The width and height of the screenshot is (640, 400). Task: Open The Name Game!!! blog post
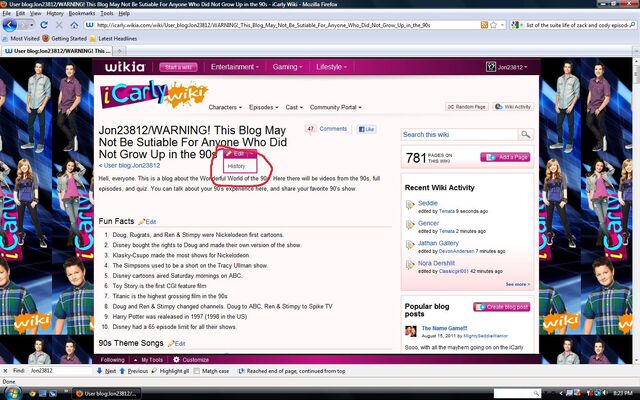pyautogui.click(x=444, y=328)
